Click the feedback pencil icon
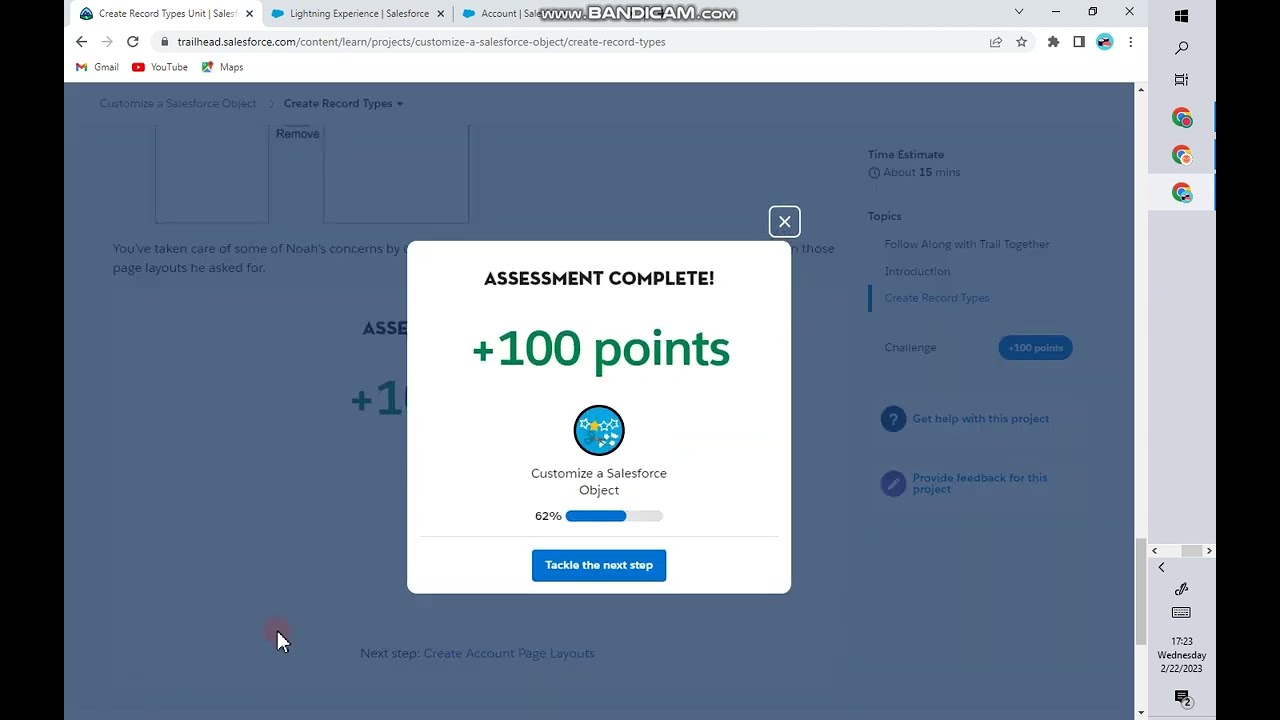This screenshot has height=720, width=1280. coord(893,484)
